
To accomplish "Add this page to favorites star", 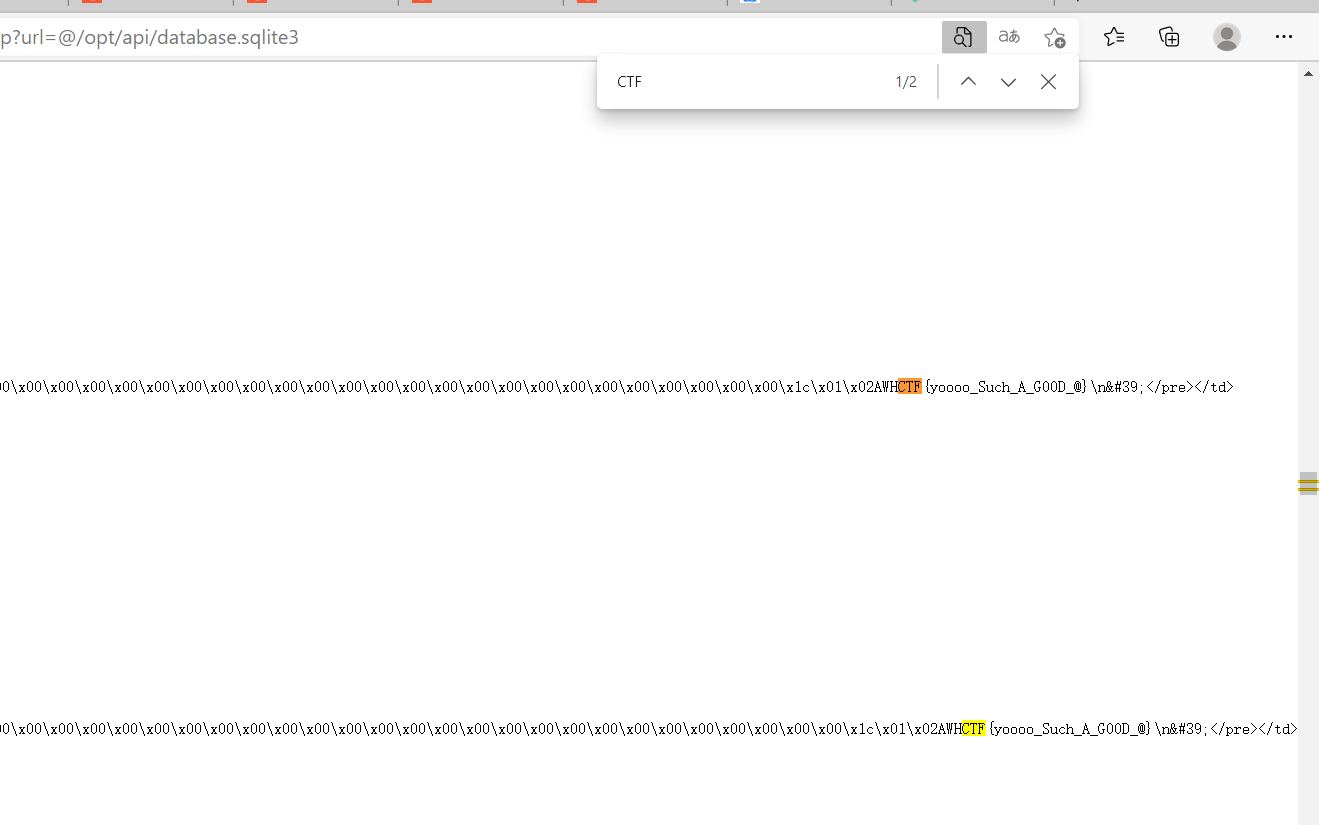I will [x=1055, y=38].
